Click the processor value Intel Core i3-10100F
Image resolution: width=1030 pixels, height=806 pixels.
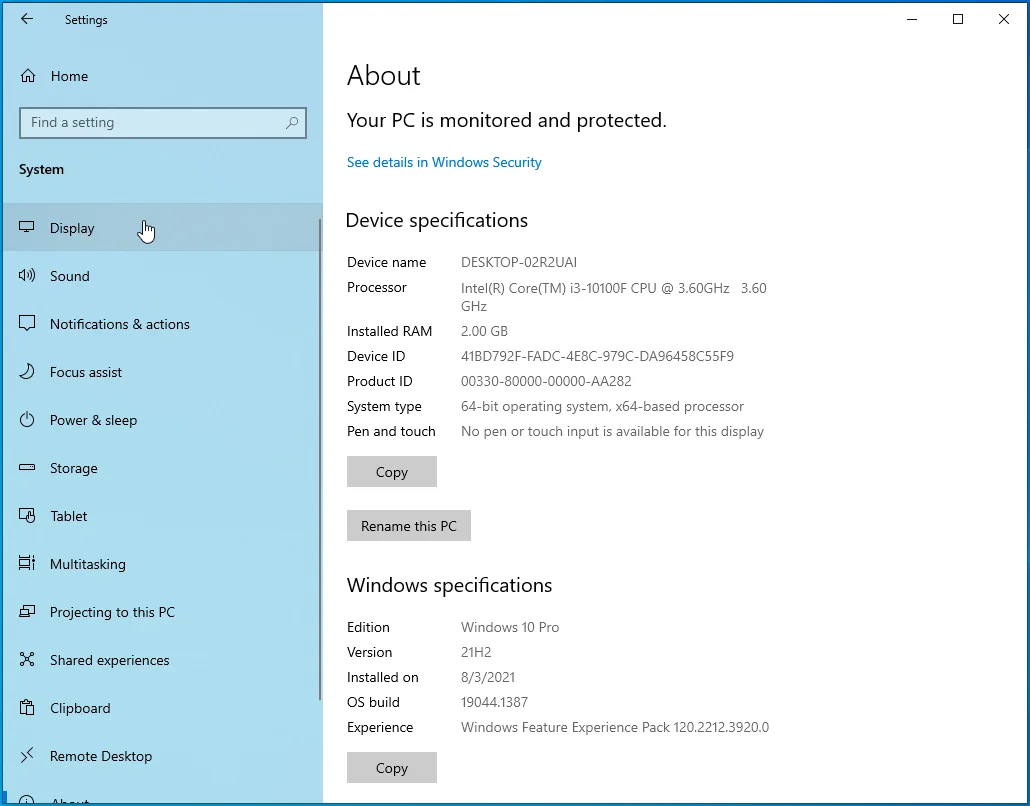point(614,297)
